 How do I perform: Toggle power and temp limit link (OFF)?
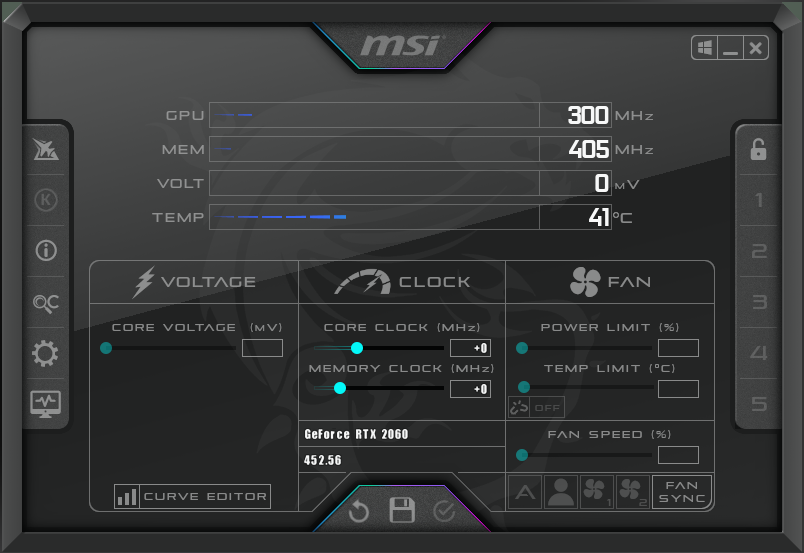coord(537,407)
